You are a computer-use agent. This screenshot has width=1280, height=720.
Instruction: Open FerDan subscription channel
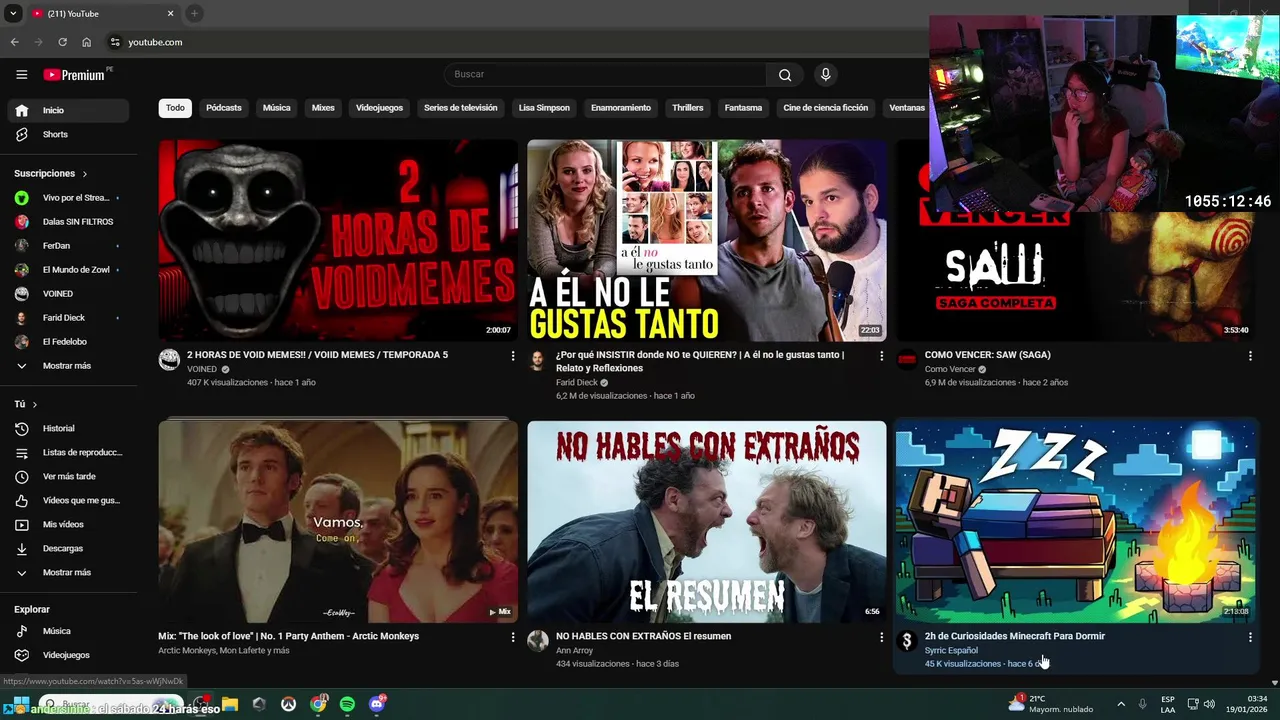click(68, 246)
